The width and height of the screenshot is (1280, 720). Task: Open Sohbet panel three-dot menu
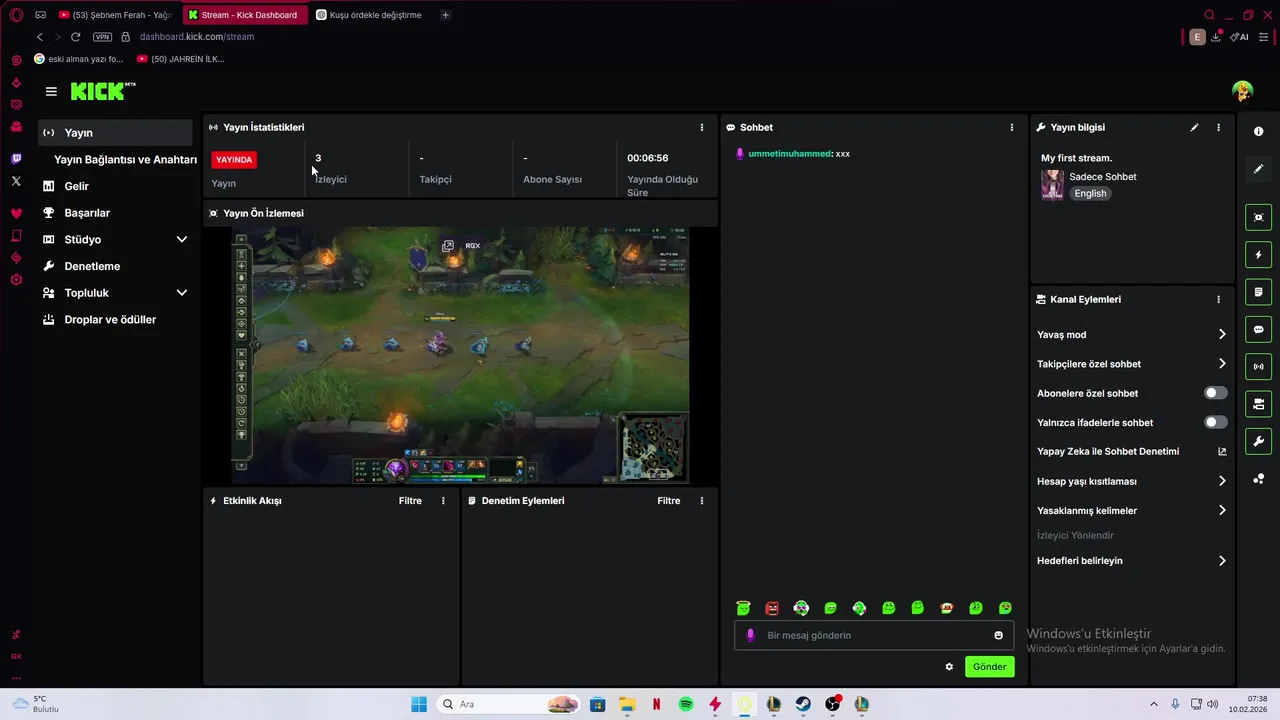click(1011, 128)
